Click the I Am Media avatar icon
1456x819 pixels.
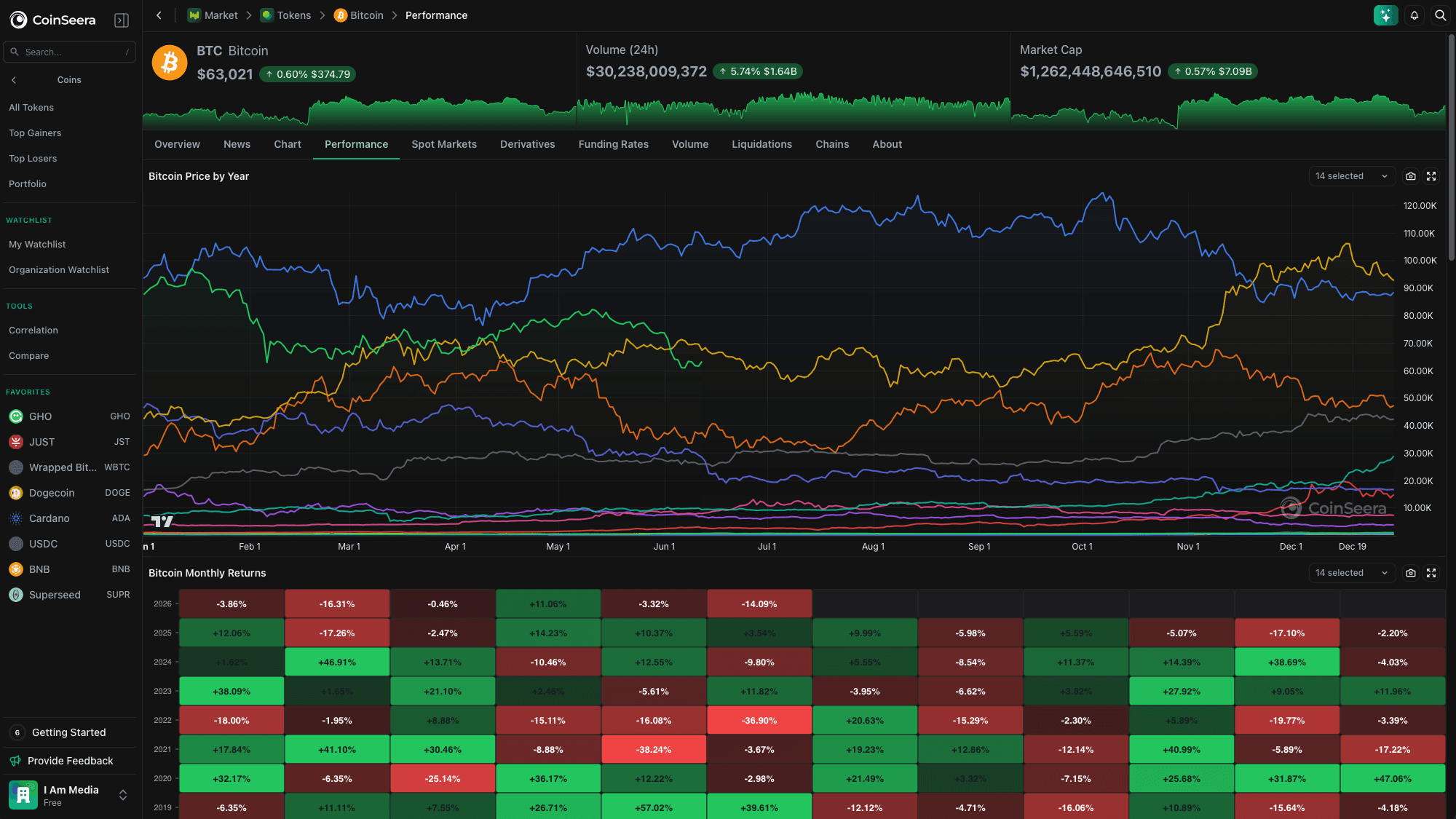pyautogui.click(x=23, y=795)
